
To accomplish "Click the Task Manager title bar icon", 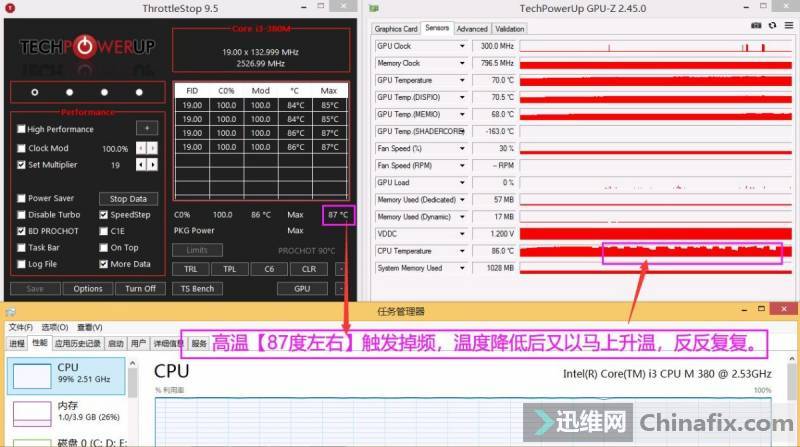I will coord(11,312).
